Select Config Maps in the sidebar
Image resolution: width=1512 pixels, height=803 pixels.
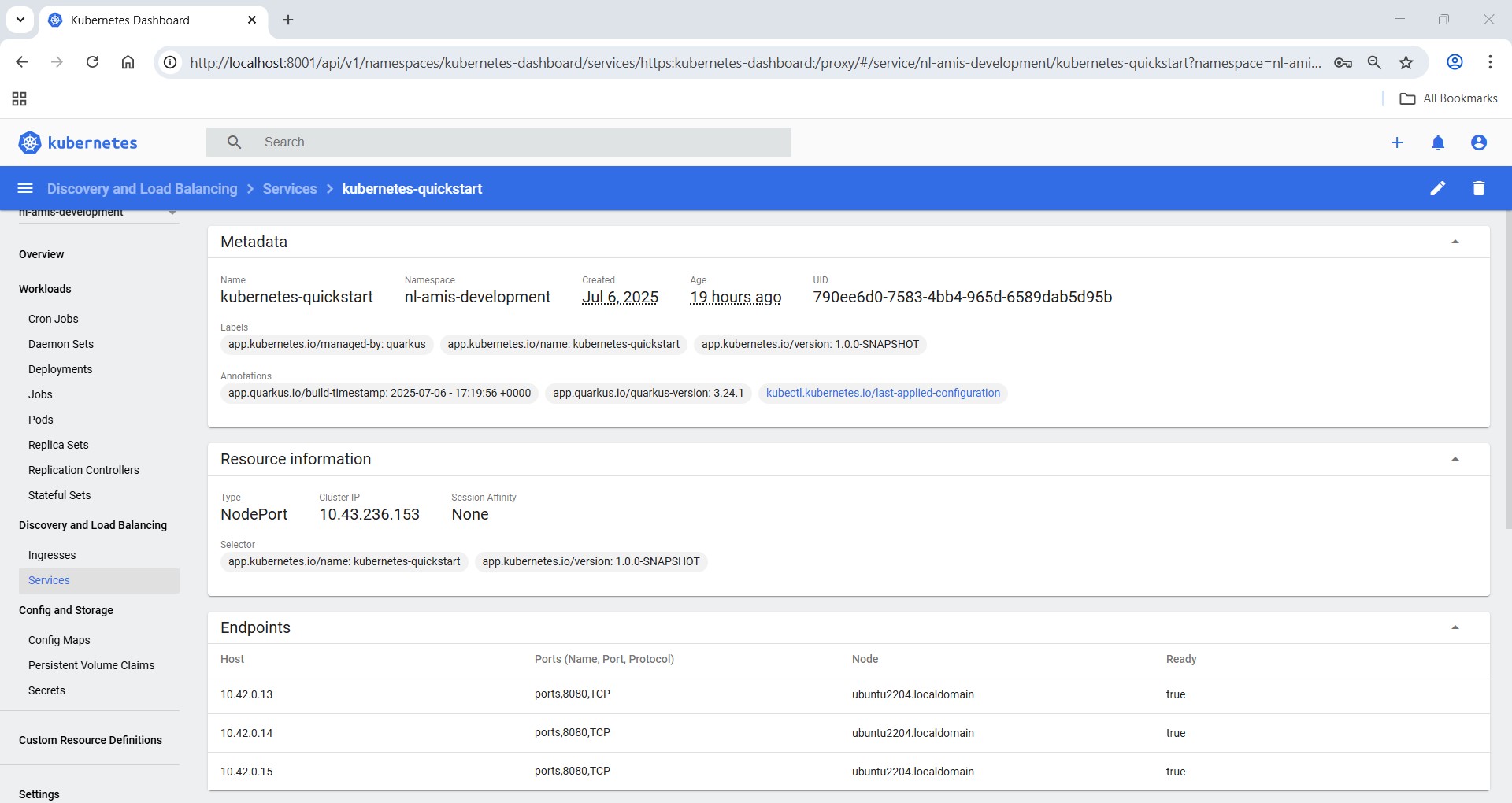59,640
